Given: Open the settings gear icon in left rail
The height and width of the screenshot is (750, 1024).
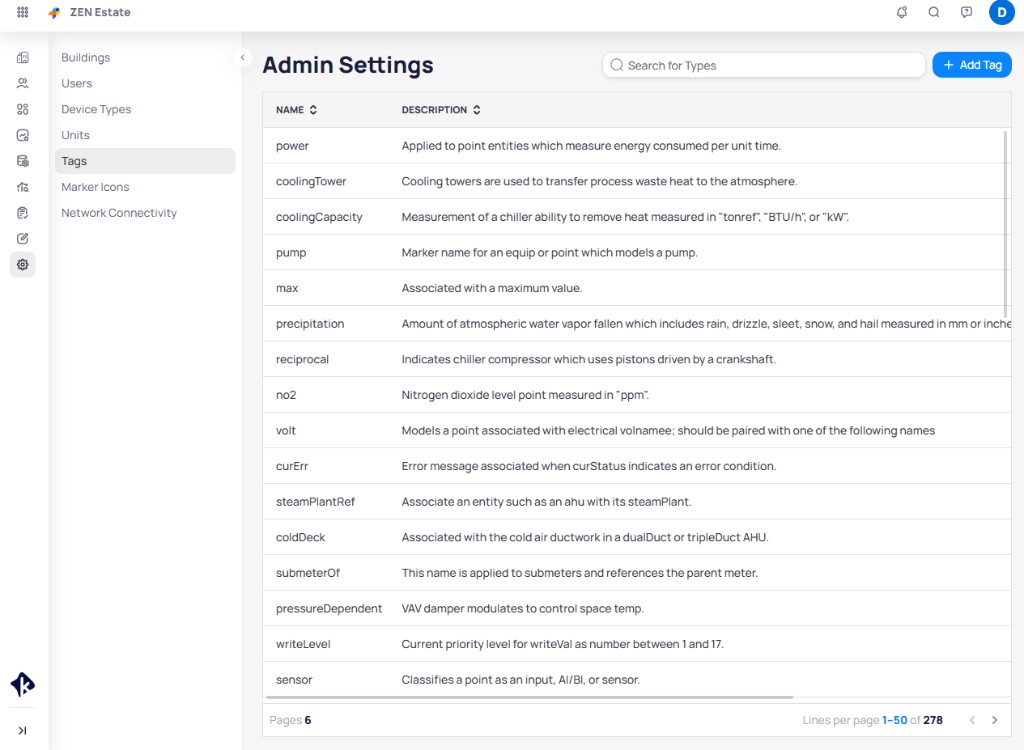Looking at the screenshot, I should [23, 265].
